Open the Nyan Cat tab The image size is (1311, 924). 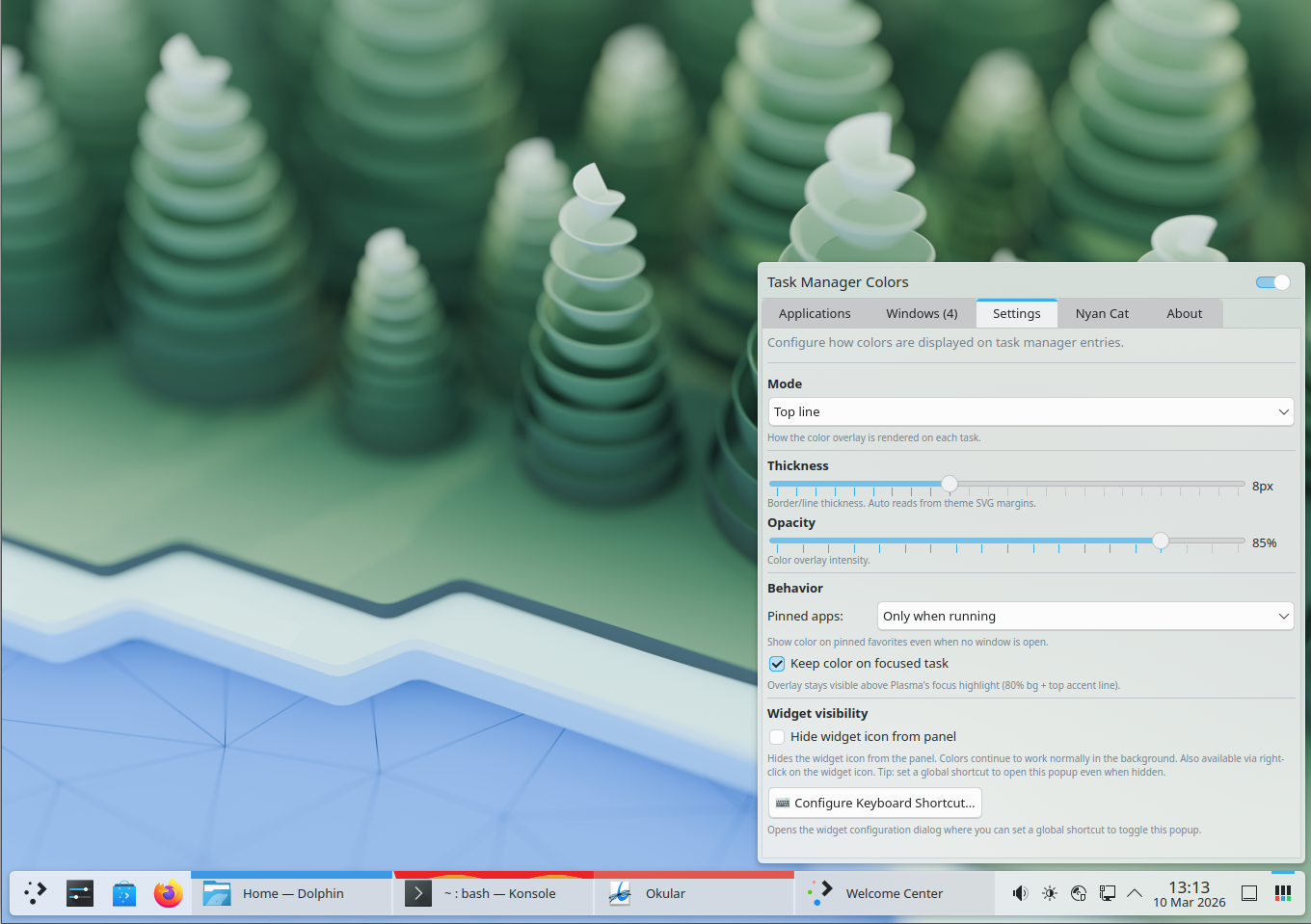pyautogui.click(x=1102, y=313)
